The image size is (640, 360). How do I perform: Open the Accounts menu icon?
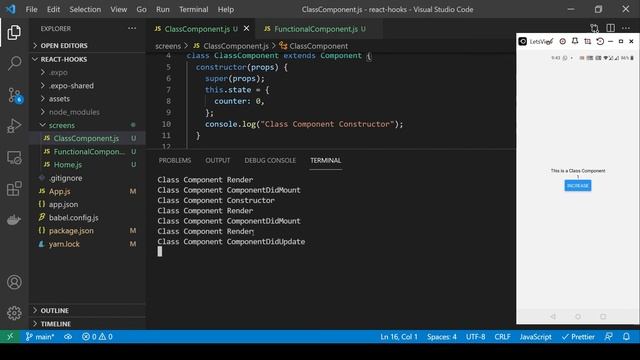[x=14, y=282]
